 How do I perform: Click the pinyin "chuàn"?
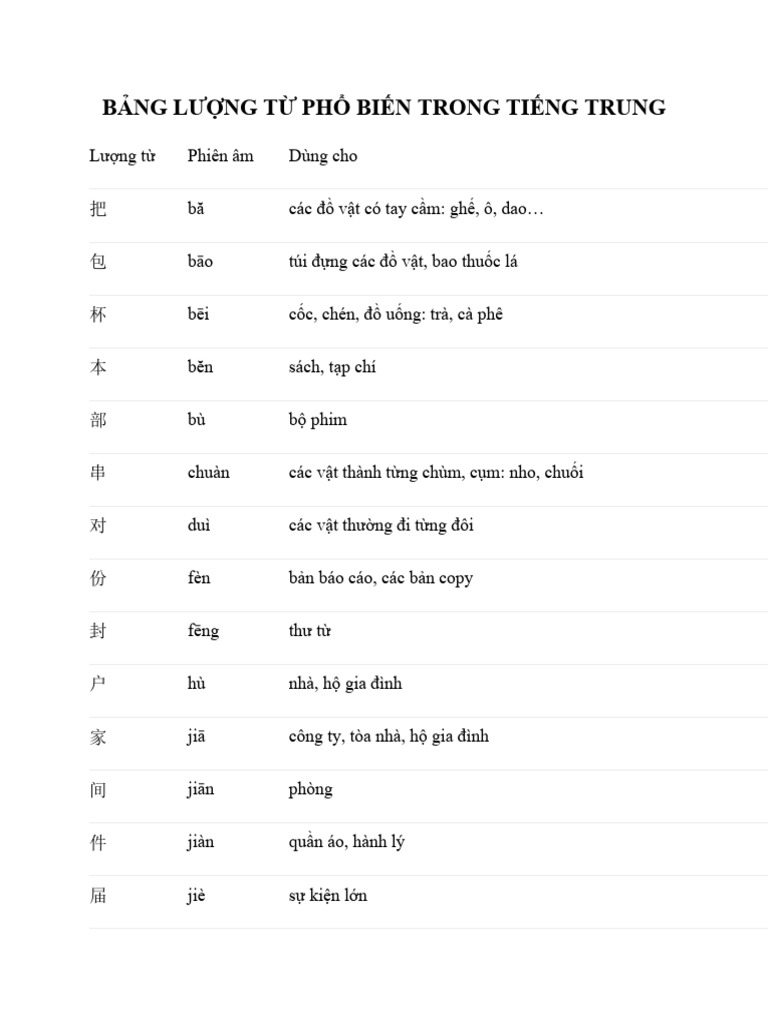[x=208, y=472]
